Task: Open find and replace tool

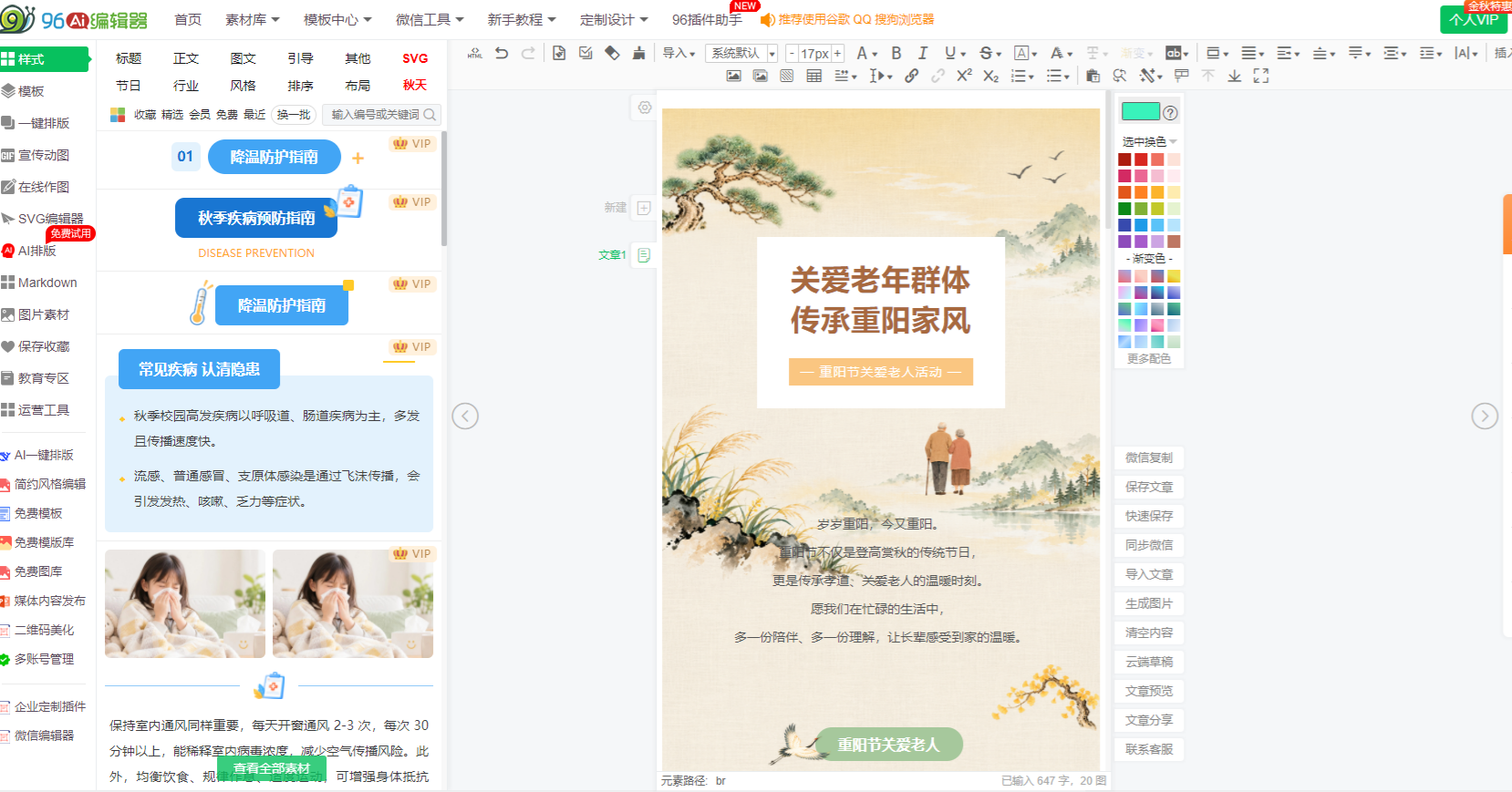Action: (1120, 76)
